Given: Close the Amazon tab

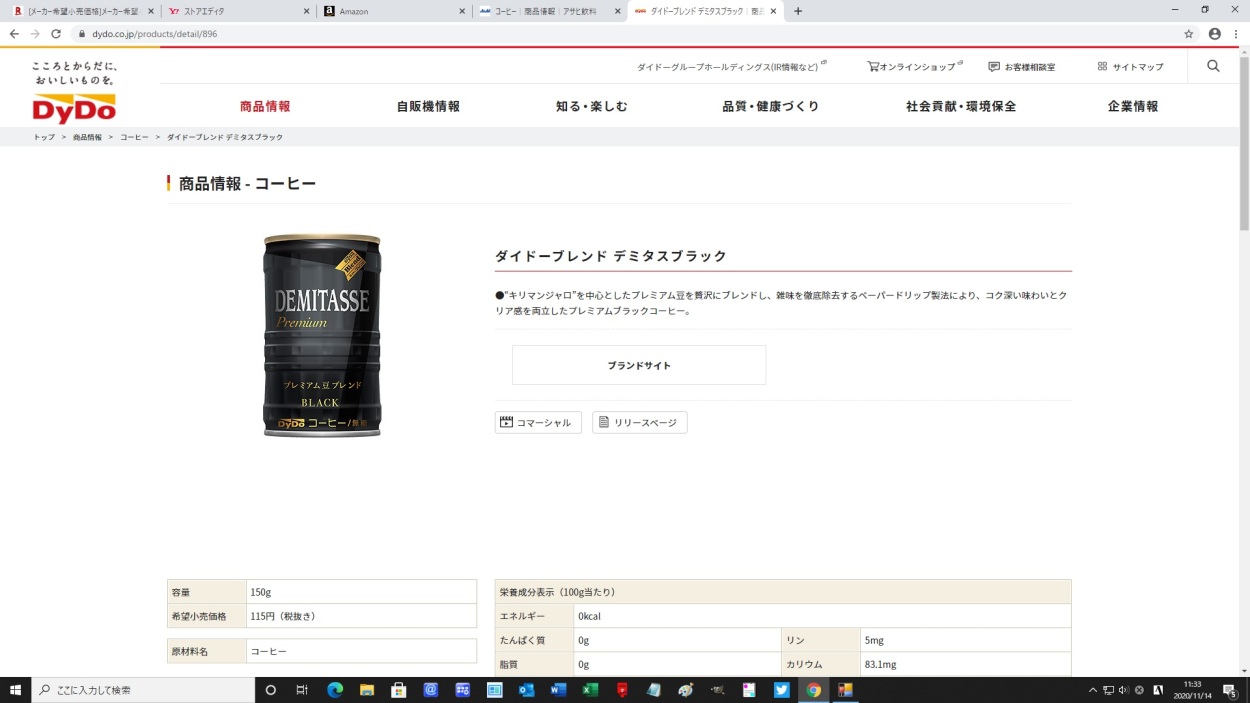Looking at the screenshot, I should coord(462,11).
